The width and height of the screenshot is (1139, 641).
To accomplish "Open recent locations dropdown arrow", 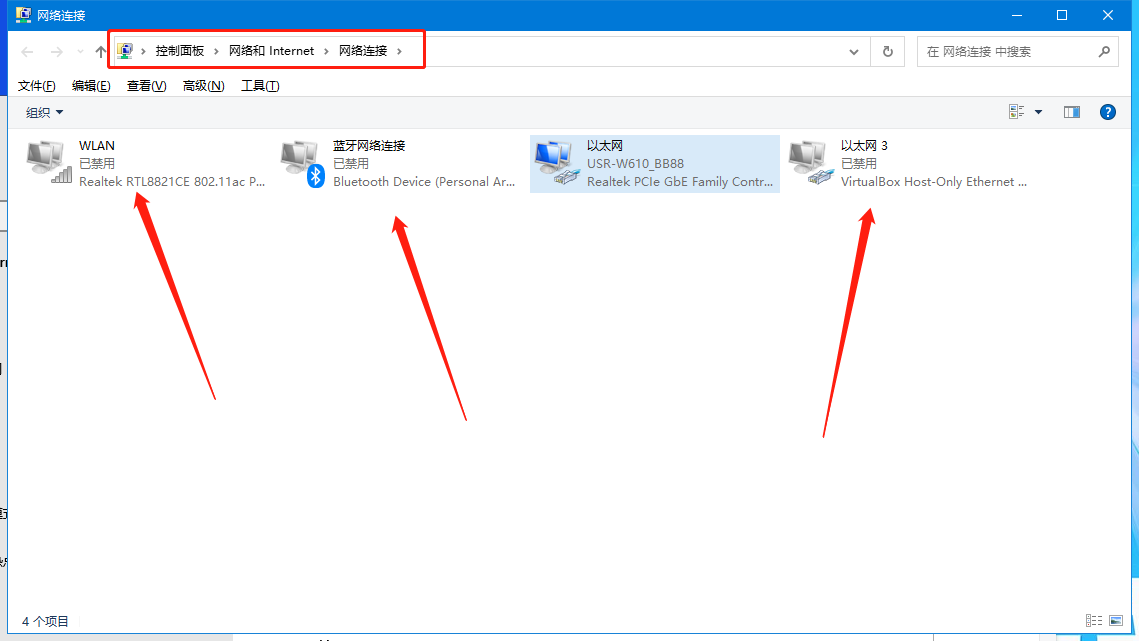I will pyautogui.click(x=80, y=52).
